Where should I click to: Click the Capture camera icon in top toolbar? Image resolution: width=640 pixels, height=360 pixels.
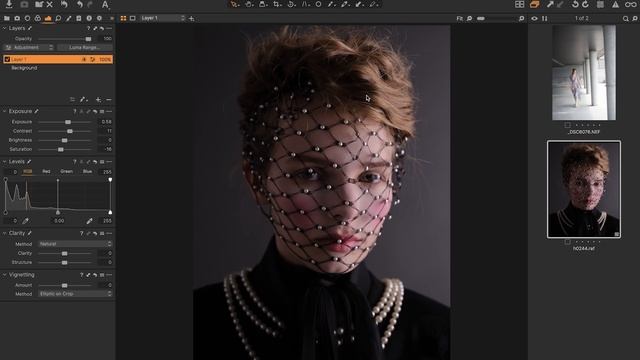(x=24, y=4)
